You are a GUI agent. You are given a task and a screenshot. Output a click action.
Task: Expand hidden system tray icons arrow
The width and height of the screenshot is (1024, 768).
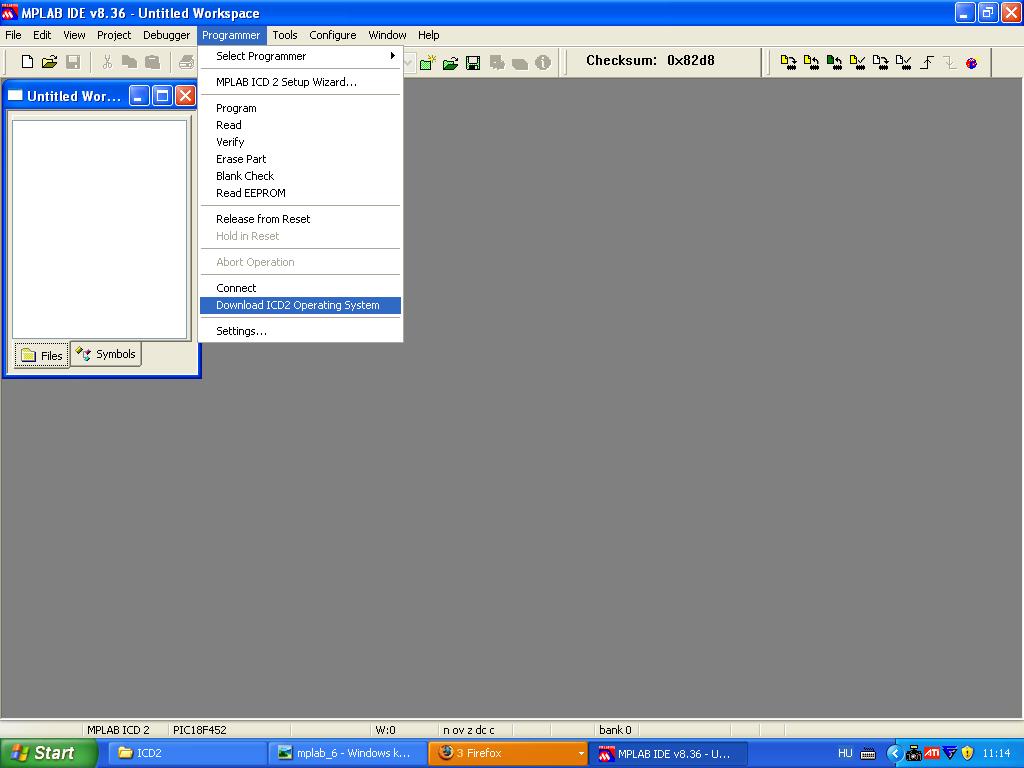click(x=895, y=753)
